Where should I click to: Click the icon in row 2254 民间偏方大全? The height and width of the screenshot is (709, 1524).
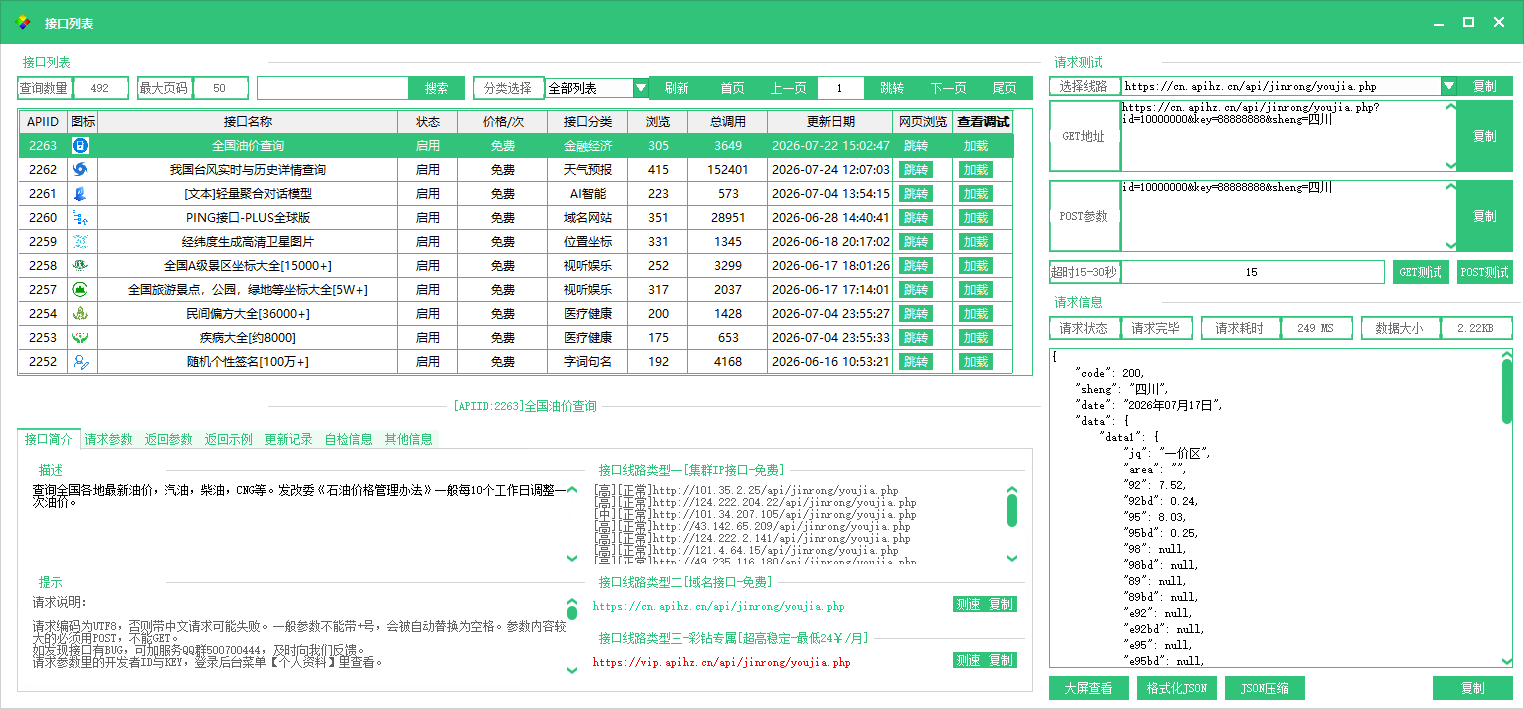coord(82,314)
